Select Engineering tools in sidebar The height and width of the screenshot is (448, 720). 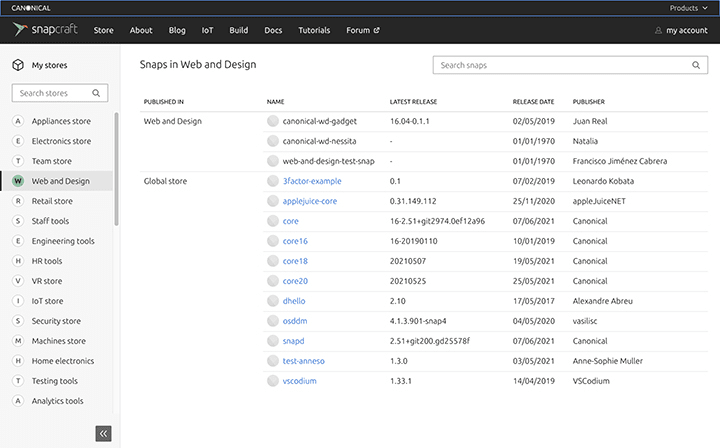[63, 241]
